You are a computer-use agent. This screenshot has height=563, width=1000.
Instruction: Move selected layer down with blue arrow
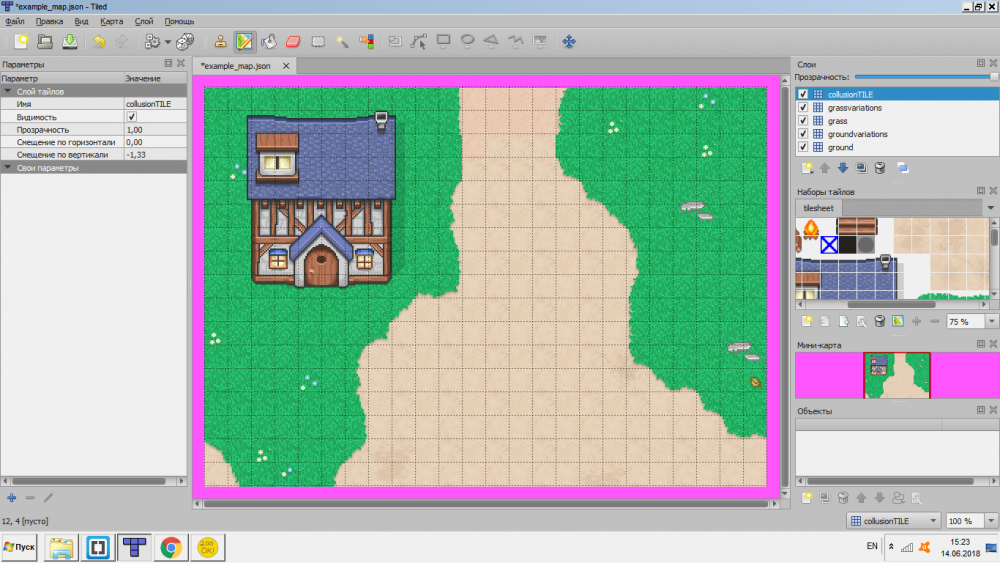[x=842, y=168]
